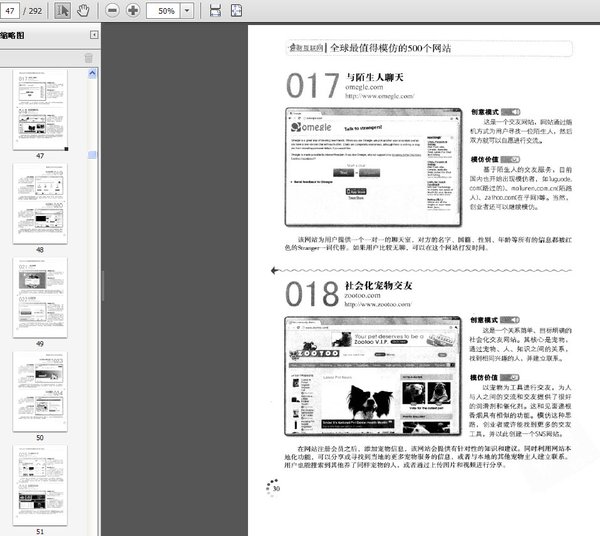This screenshot has width=600, height=536.
Task: Click the http://www.zootoo.com/ URL text
Action: [x=378, y=304]
